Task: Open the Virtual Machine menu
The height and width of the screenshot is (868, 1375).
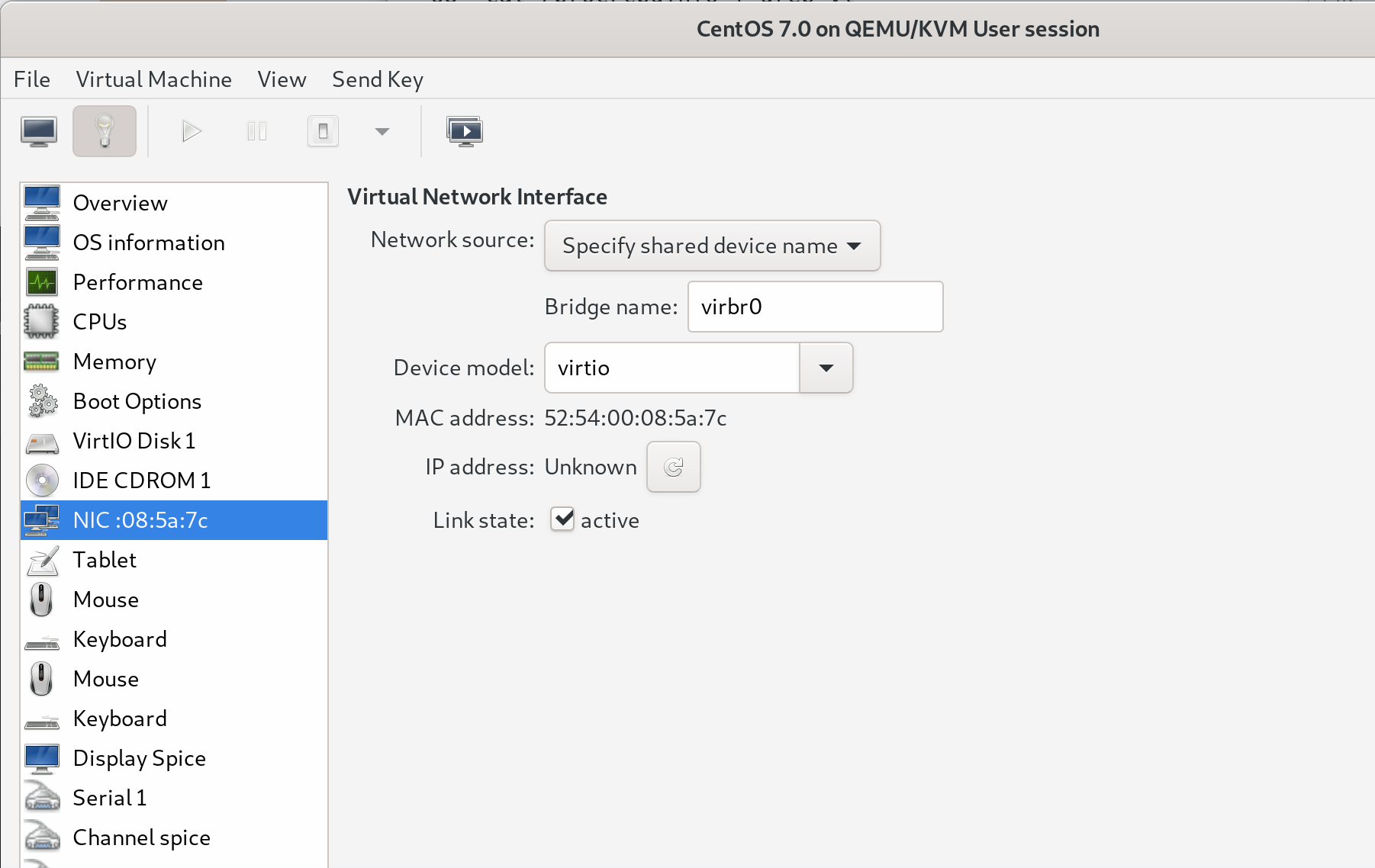Action: point(153,79)
